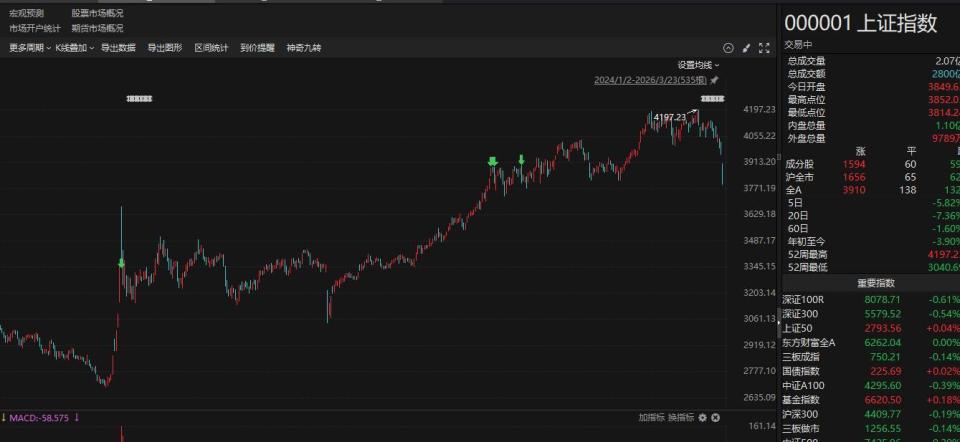
Task: Expand the 更多周期 period dropdown
Action: click(29, 48)
